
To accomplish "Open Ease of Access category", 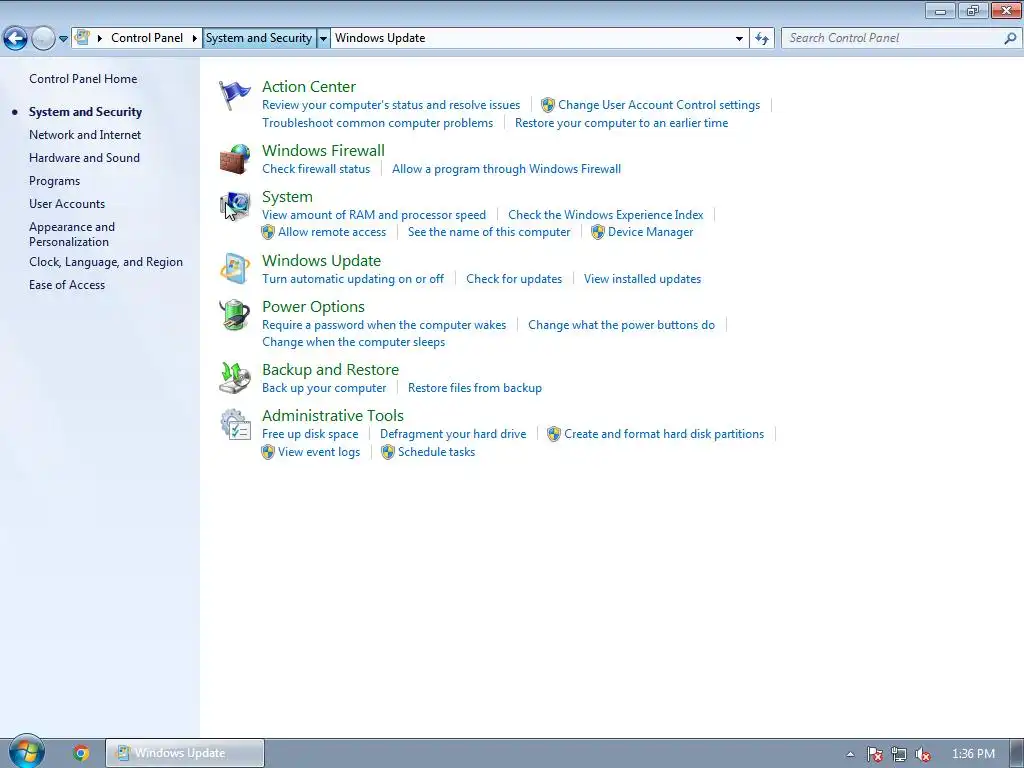I will click(x=67, y=285).
